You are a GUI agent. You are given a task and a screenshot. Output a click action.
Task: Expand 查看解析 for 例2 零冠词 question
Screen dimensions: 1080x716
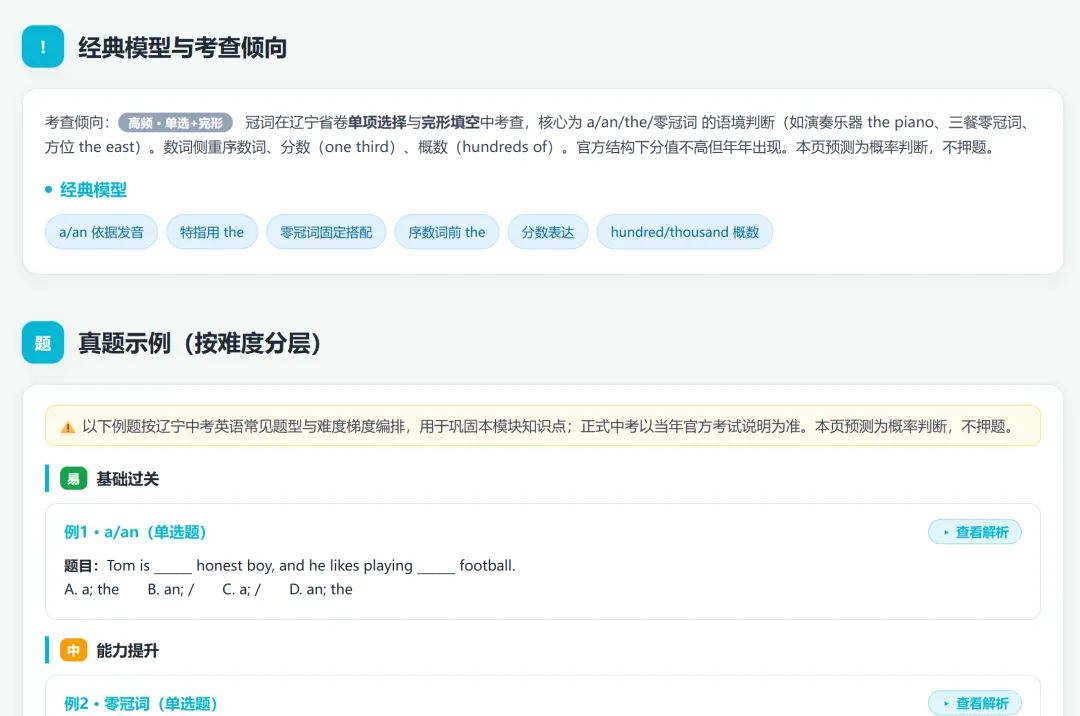975,703
